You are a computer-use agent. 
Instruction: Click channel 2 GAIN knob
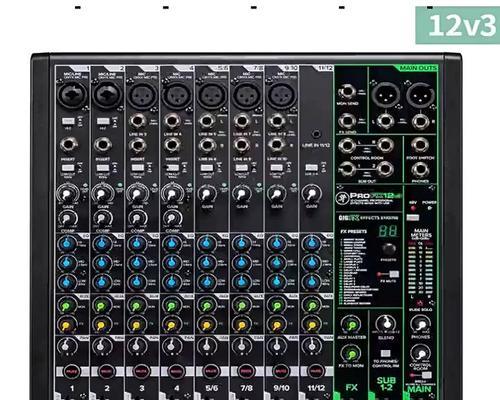point(102,194)
